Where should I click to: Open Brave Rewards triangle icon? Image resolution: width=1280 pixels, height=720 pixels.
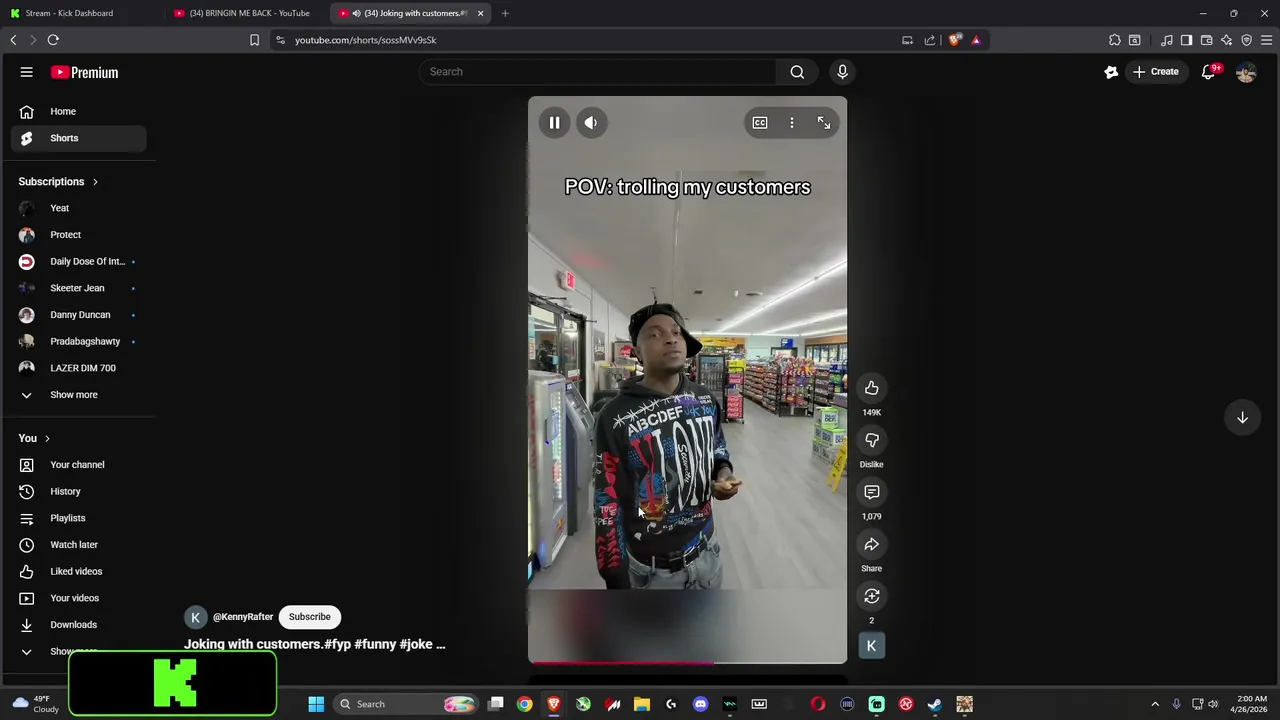coord(976,40)
